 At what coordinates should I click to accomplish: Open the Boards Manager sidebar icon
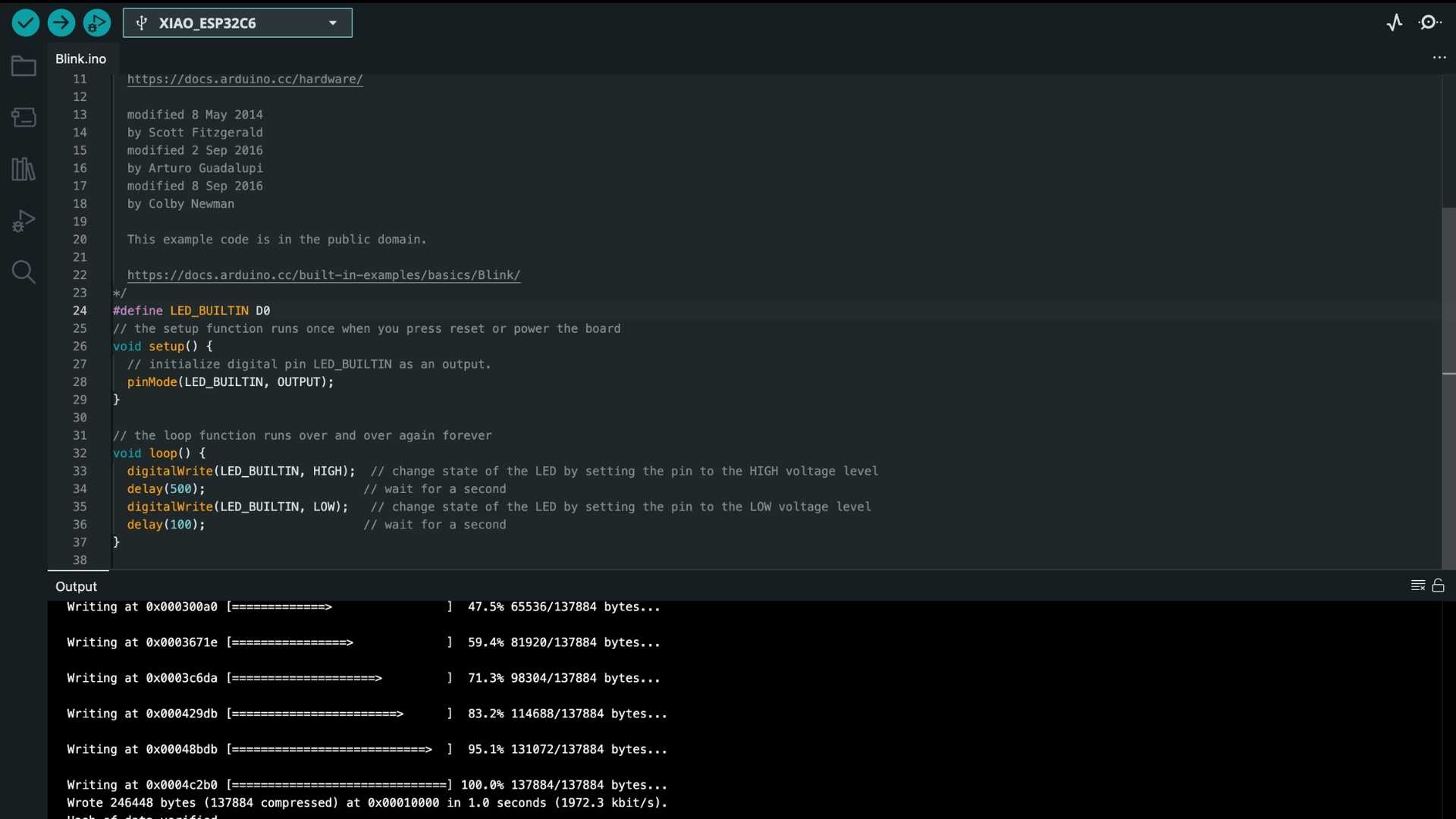[x=24, y=118]
